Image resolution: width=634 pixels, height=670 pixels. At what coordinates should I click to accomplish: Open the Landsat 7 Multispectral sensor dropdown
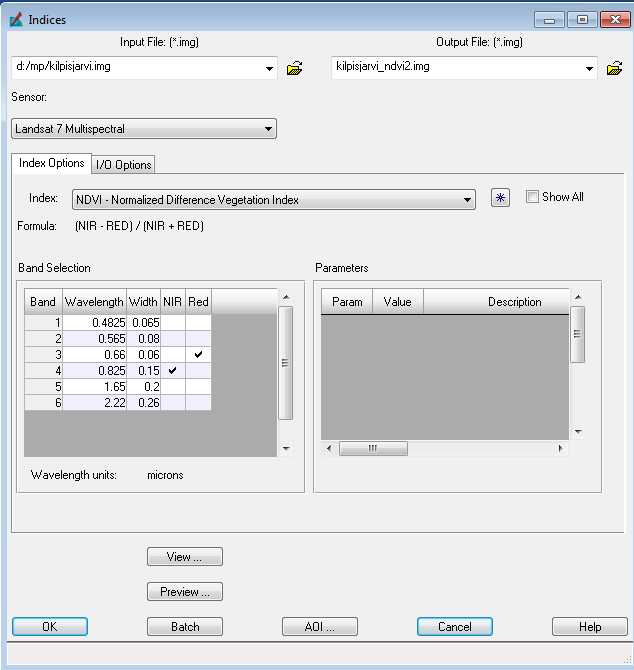click(144, 129)
